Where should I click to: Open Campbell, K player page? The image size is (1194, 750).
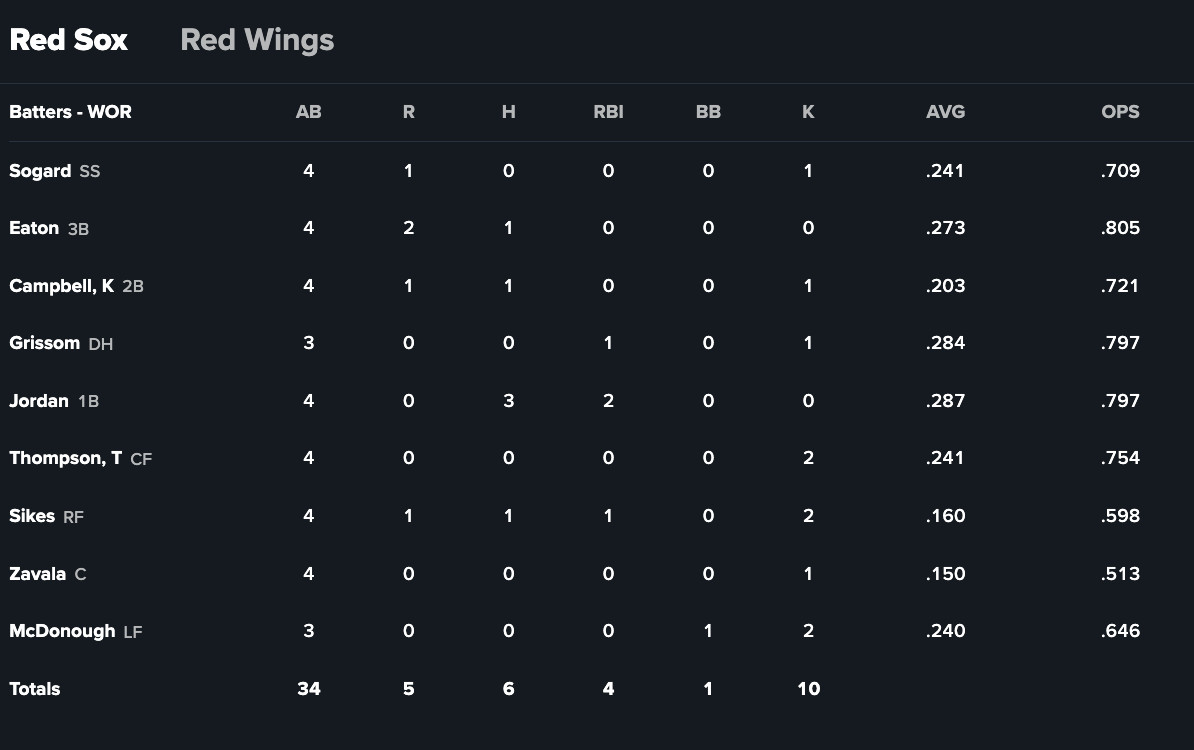click(61, 286)
